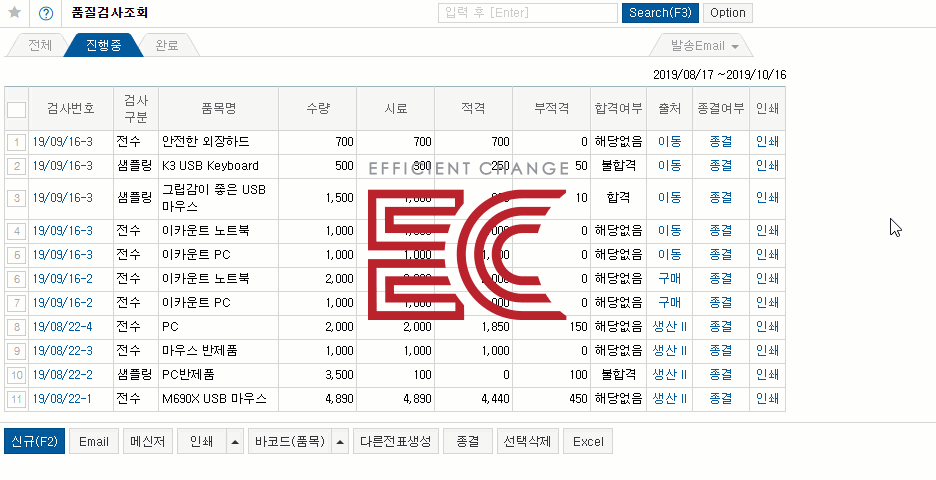Click the 적격 value 4,440

pos(494,399)
